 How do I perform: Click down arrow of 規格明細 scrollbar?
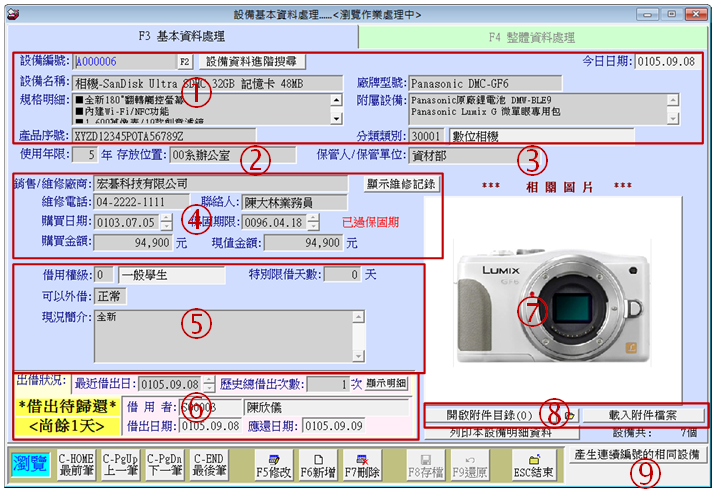pos(337,119)
